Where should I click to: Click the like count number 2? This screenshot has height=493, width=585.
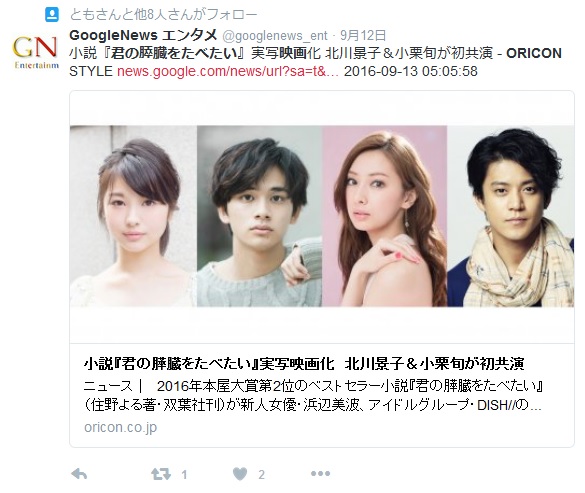coord(262,475)
